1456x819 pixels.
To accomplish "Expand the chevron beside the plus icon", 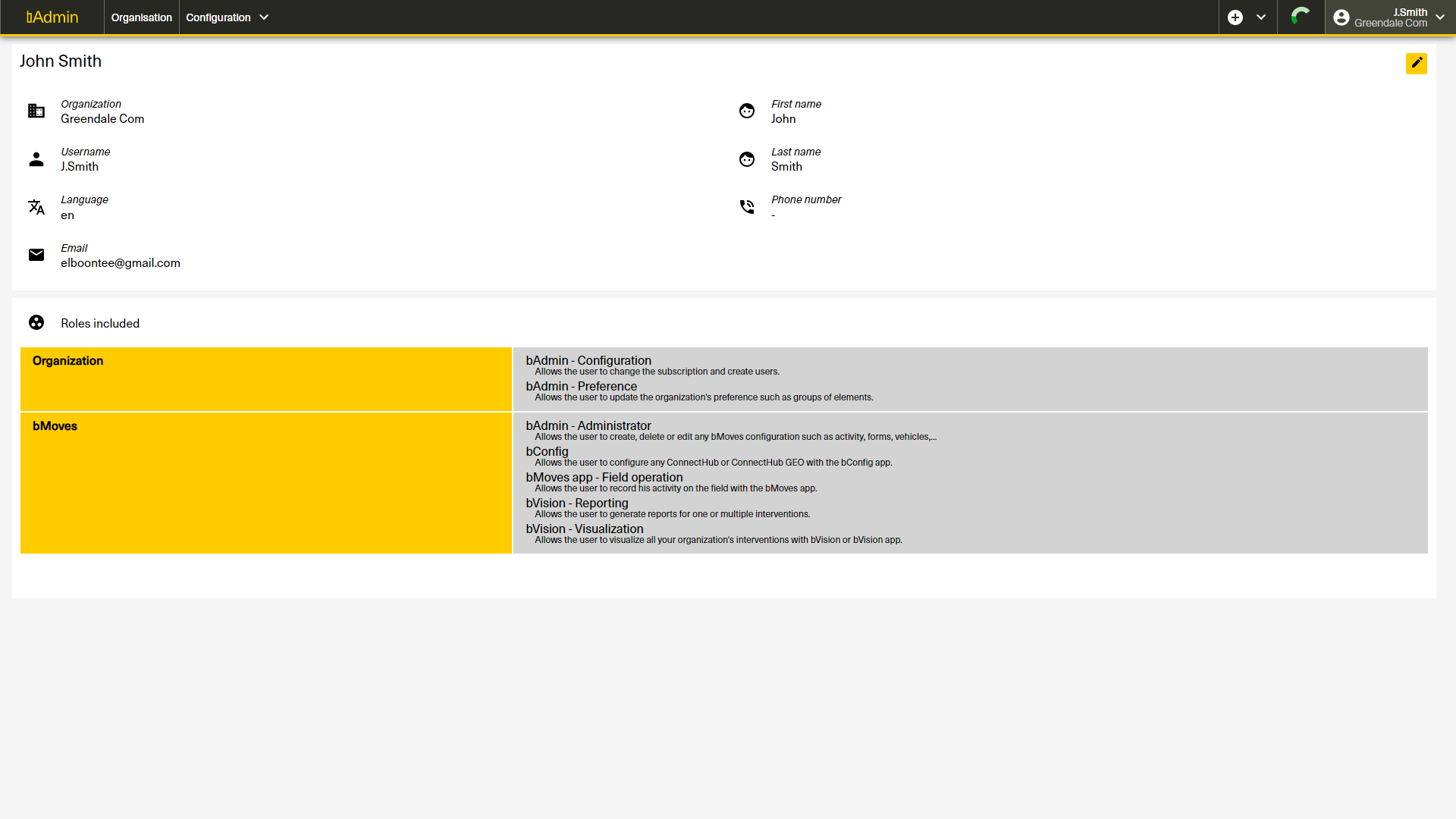I will [x=1261, y=17].
